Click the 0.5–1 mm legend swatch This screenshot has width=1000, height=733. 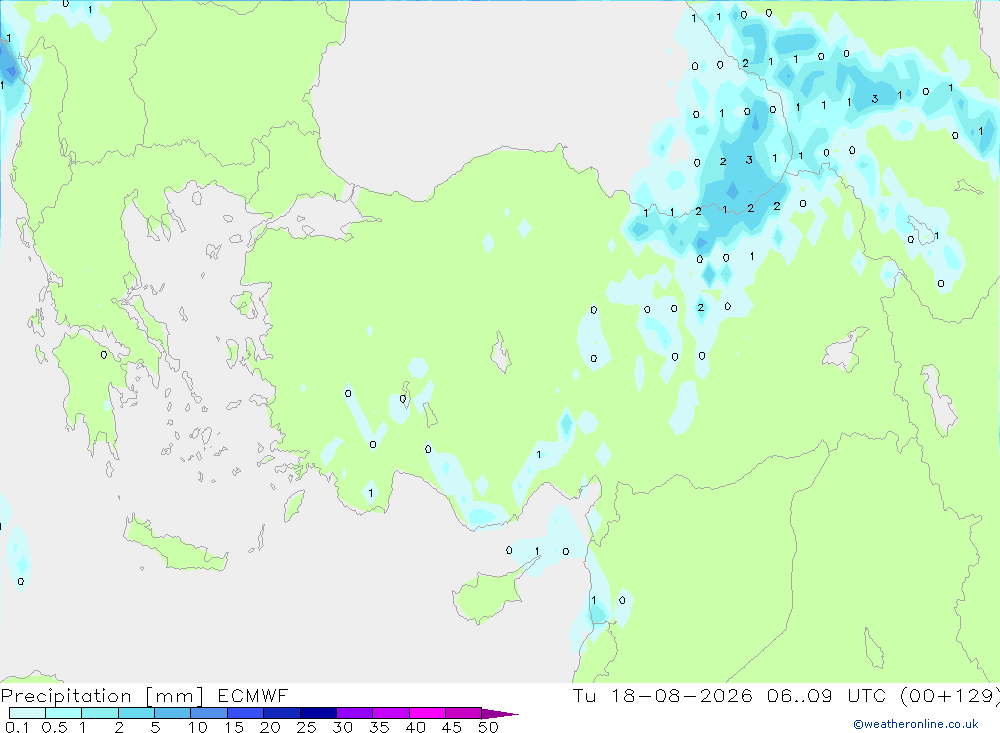click(63, 713)
